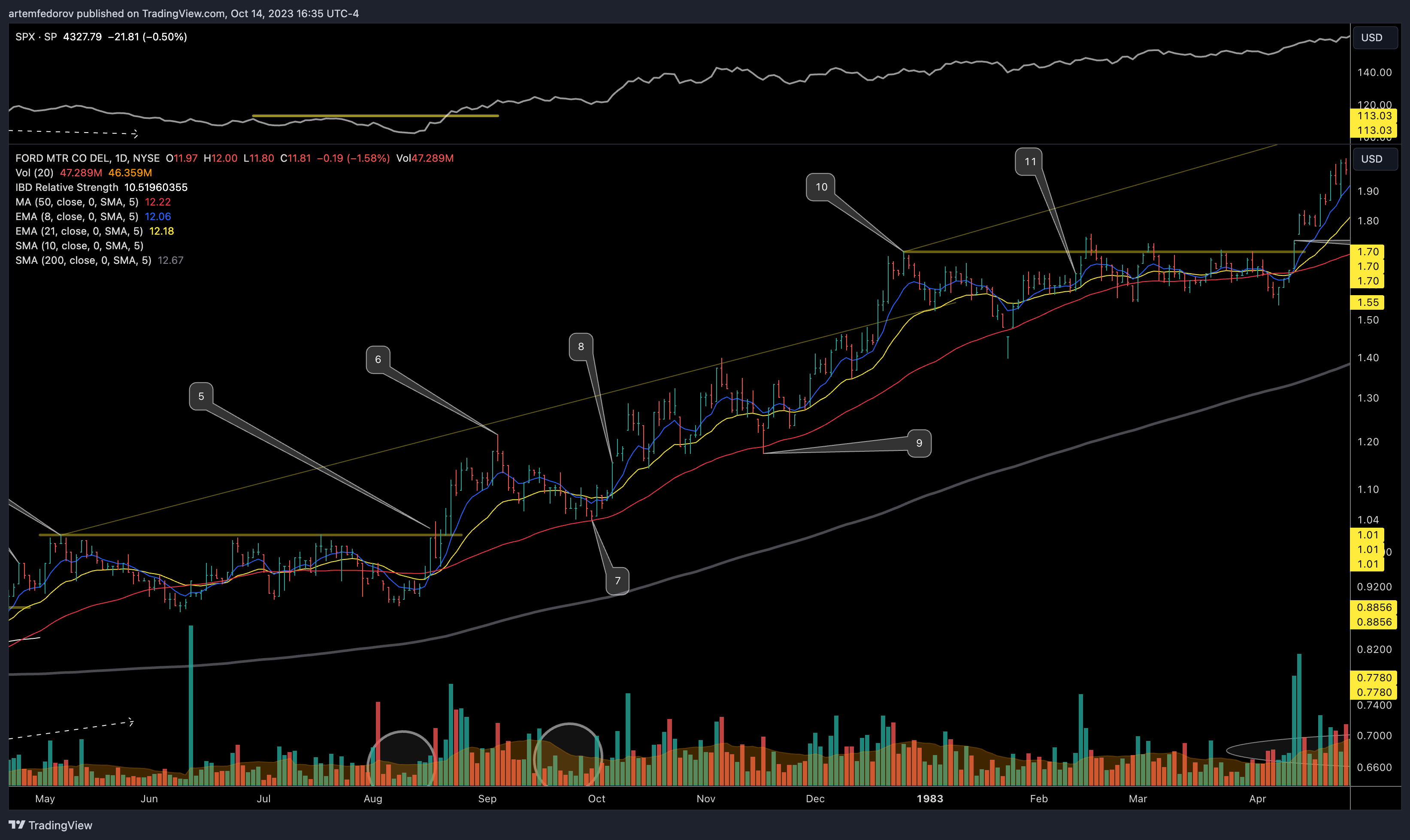Click the 0.7000 price scale label
This screenshot has height=840, width=1410.
pos(1374,736)
